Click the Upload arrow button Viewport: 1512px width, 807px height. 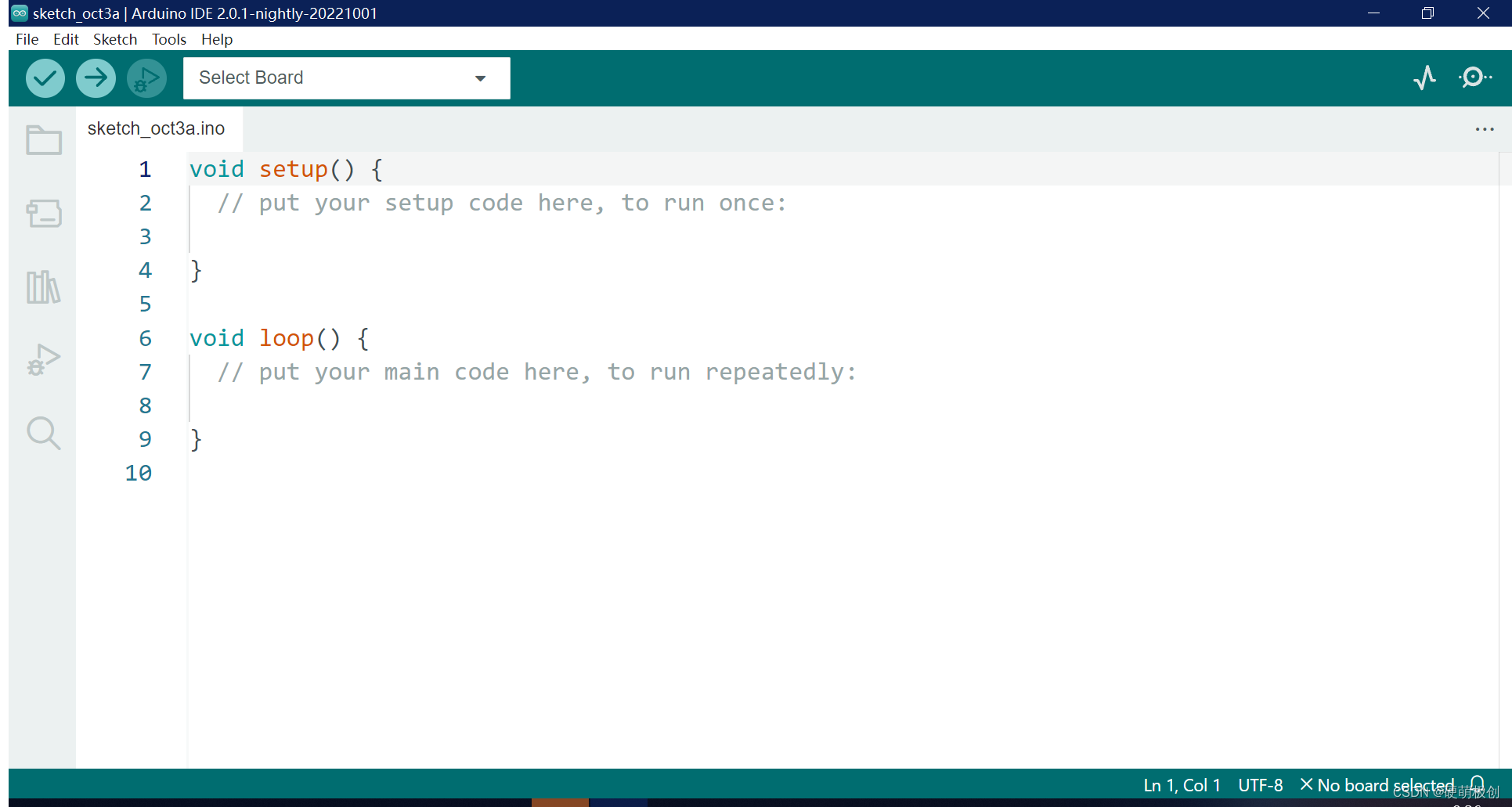tap(96, 78)
